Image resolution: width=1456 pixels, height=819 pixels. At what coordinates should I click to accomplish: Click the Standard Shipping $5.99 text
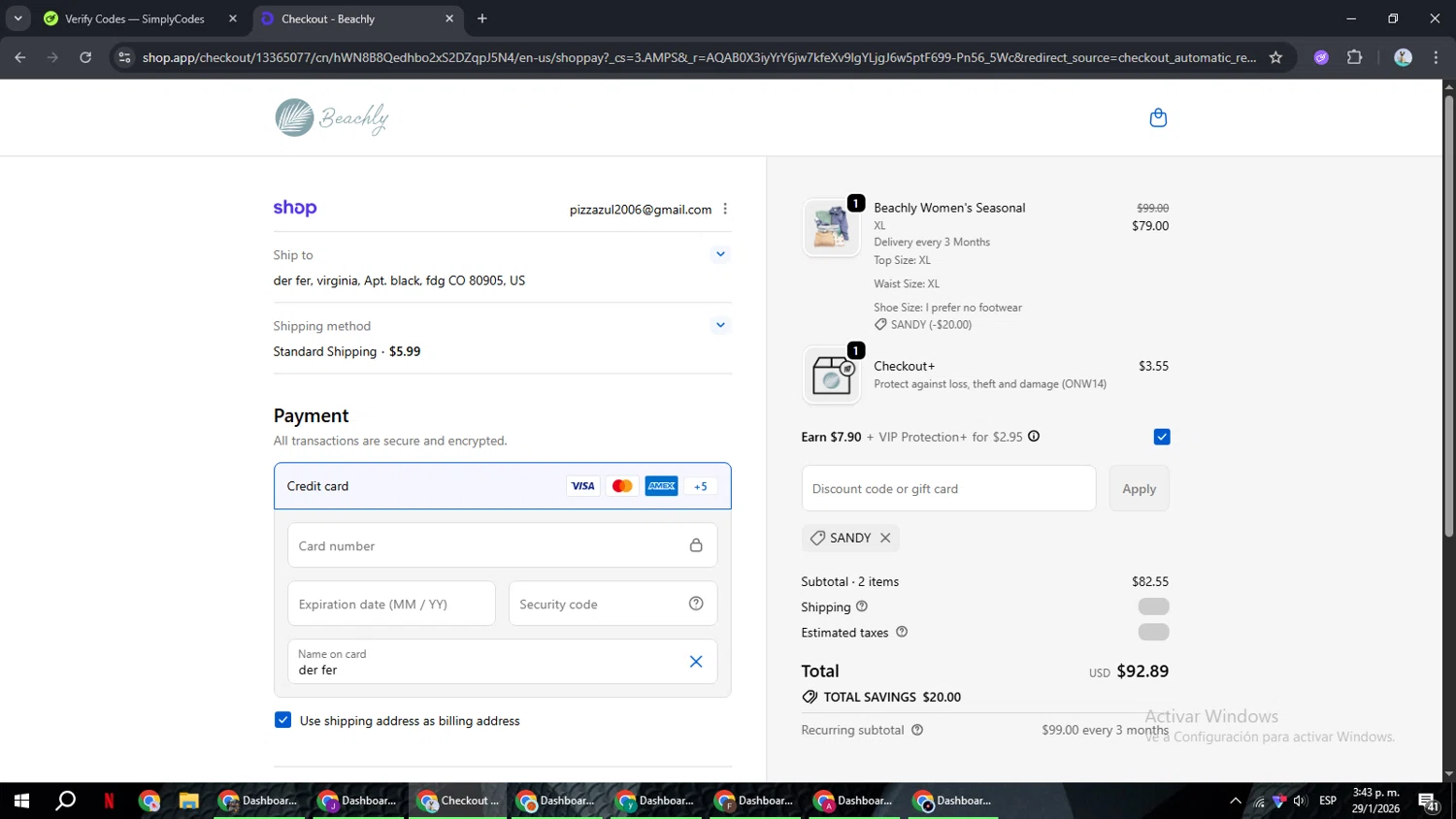tap(347, 351)
